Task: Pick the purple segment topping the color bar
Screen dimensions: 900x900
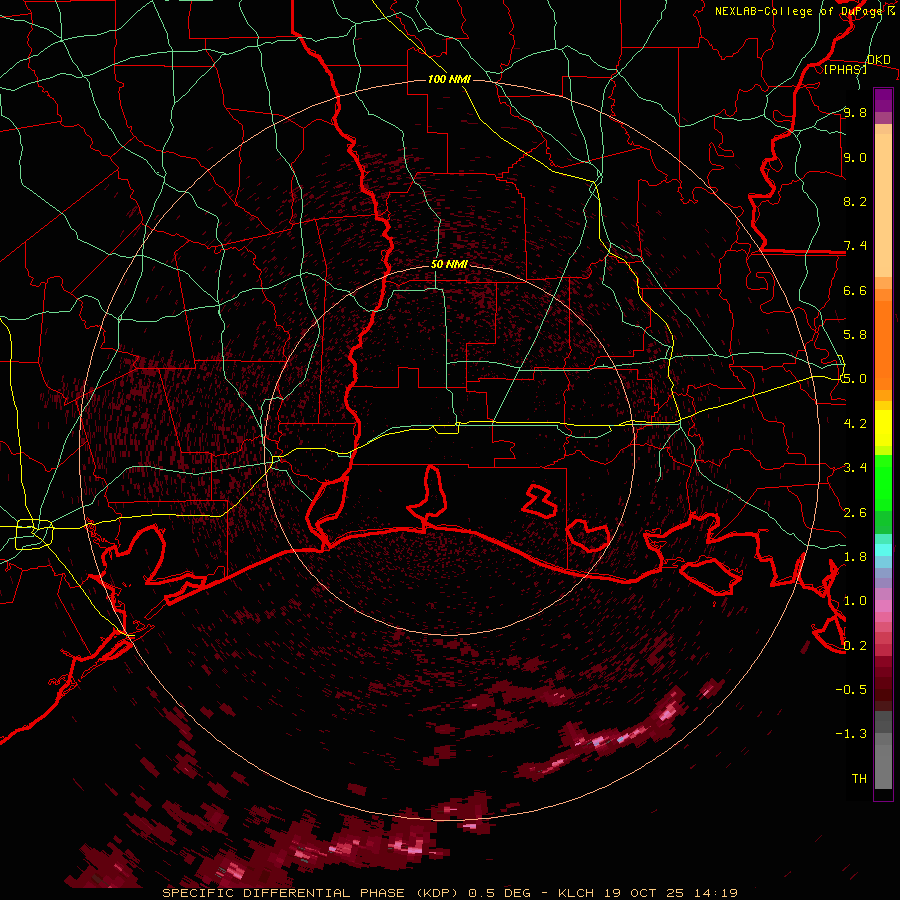Action: [x=883, y=100]
